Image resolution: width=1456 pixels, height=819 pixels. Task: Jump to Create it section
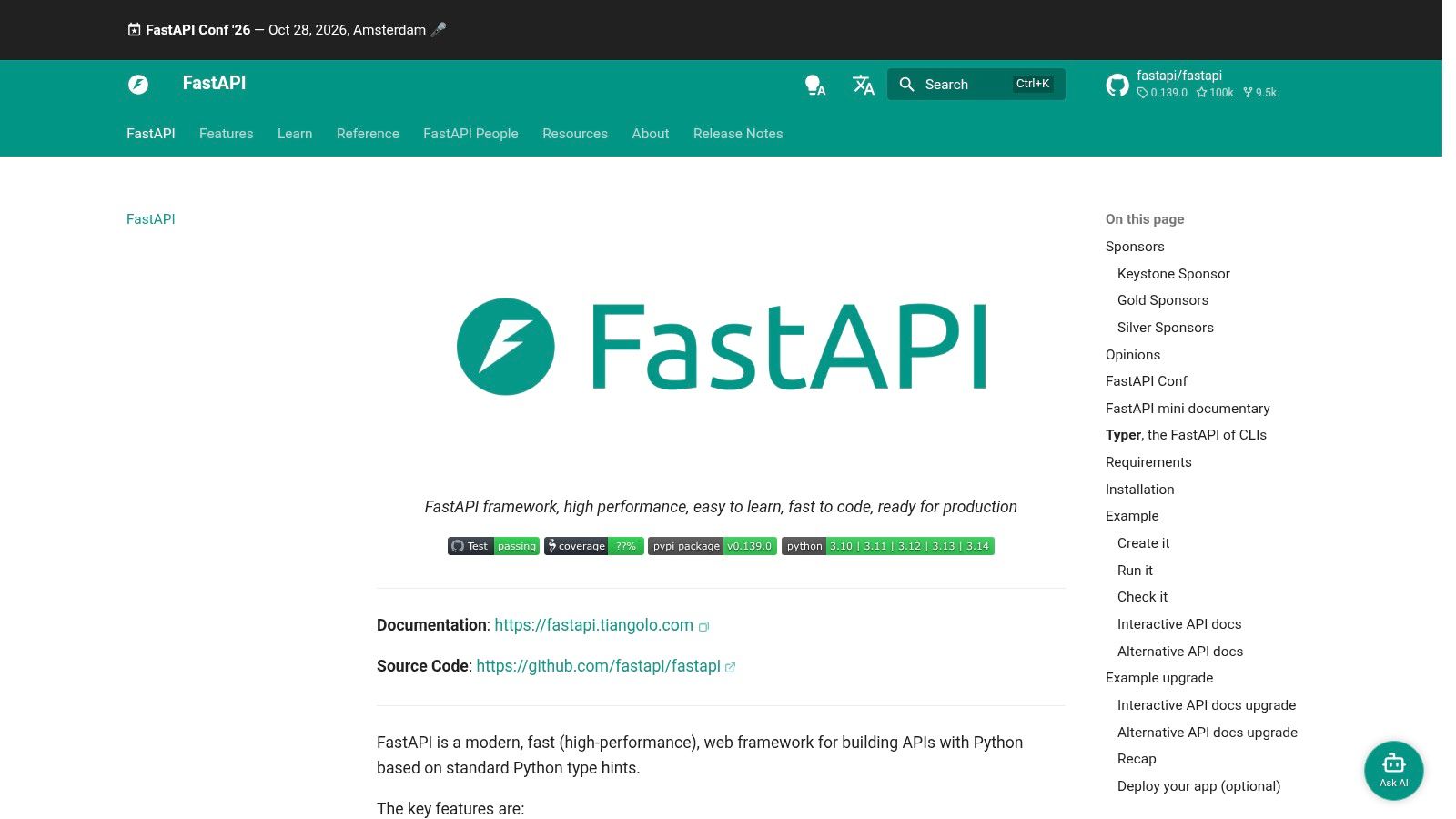click(x=1144, y=543)
